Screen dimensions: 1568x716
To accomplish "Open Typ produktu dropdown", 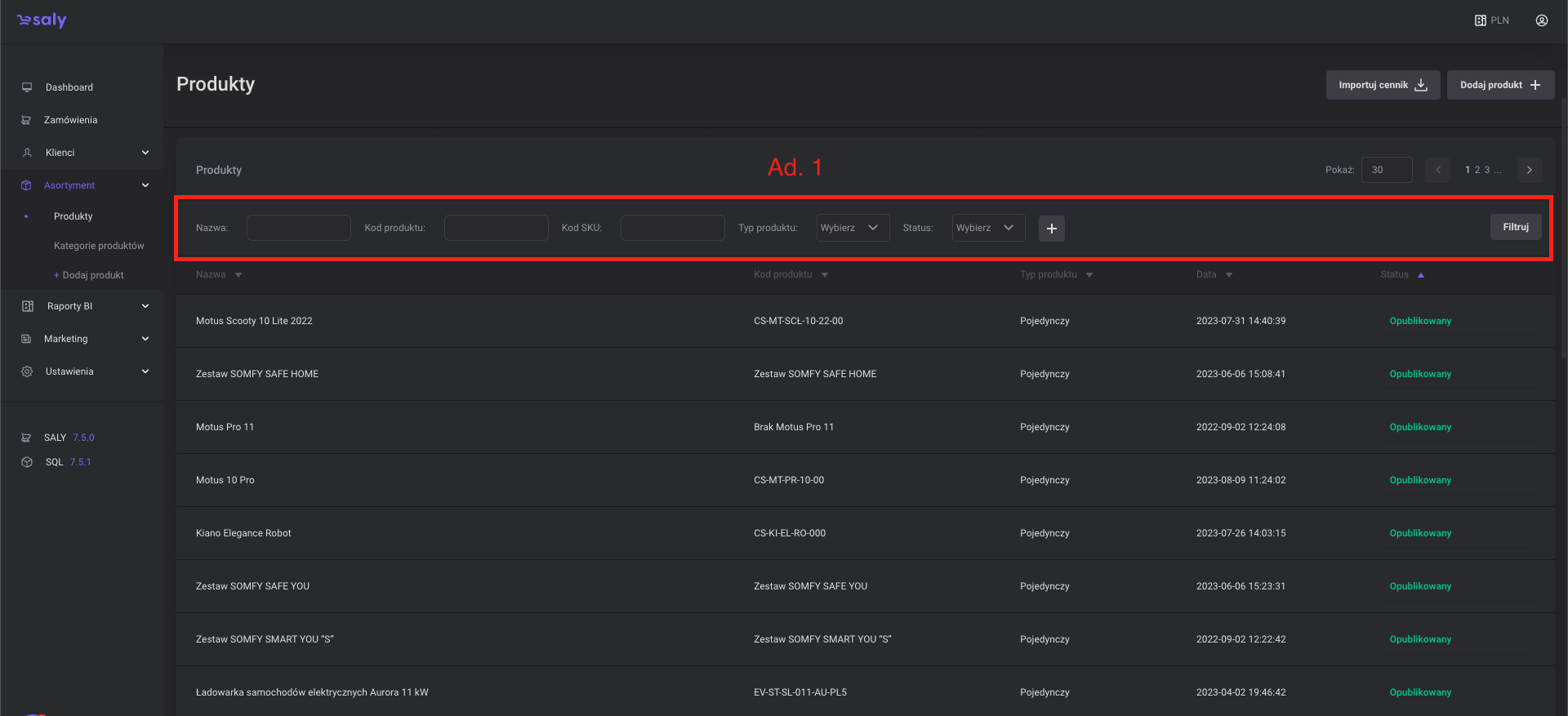I will (853, 228).
